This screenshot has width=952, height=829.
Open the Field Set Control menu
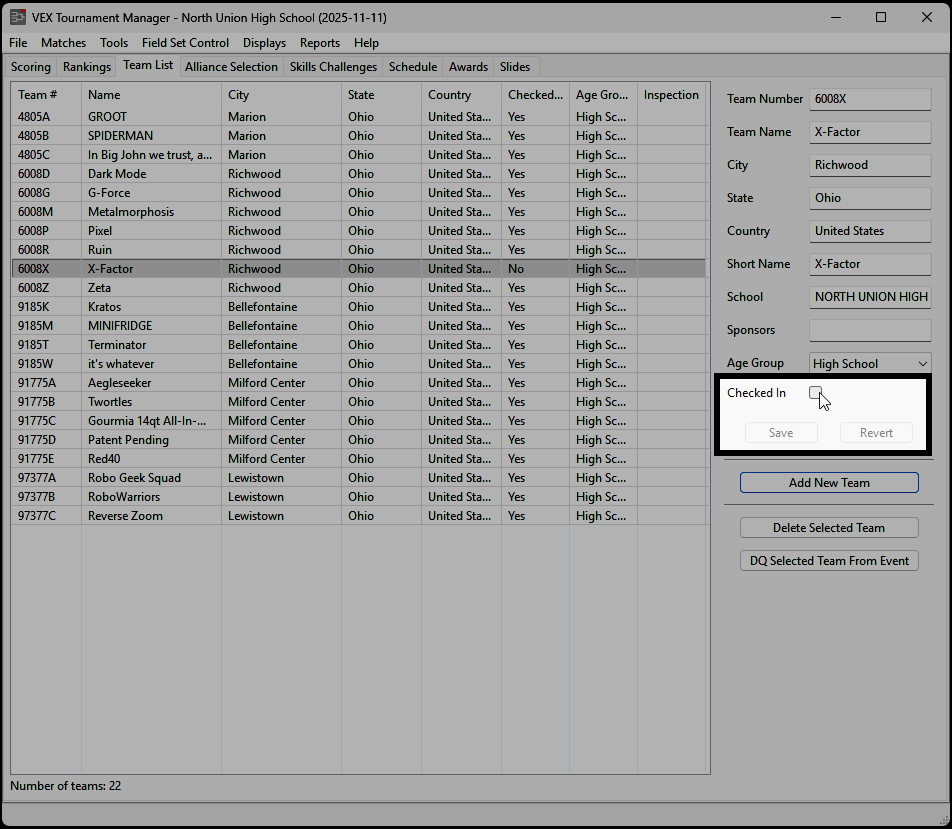185,43
